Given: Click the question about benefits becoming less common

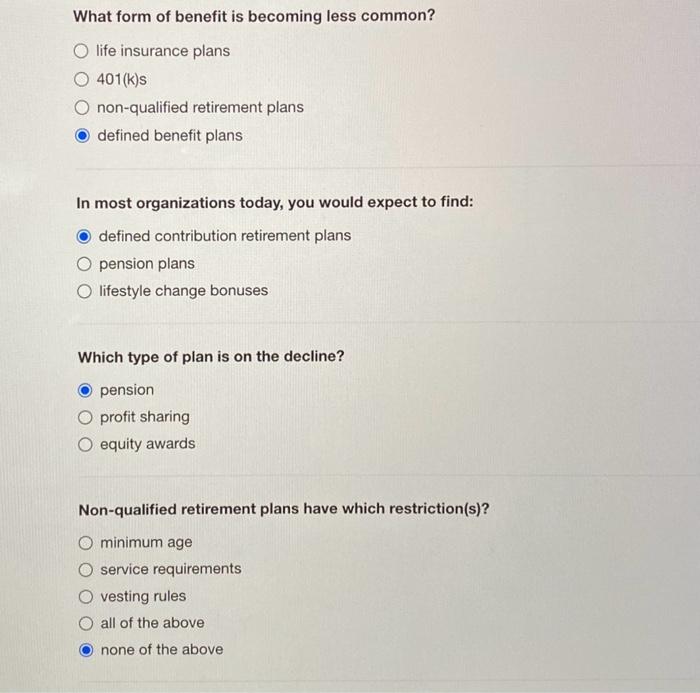Looking at the screenshot, I should (x=254, y=16).
